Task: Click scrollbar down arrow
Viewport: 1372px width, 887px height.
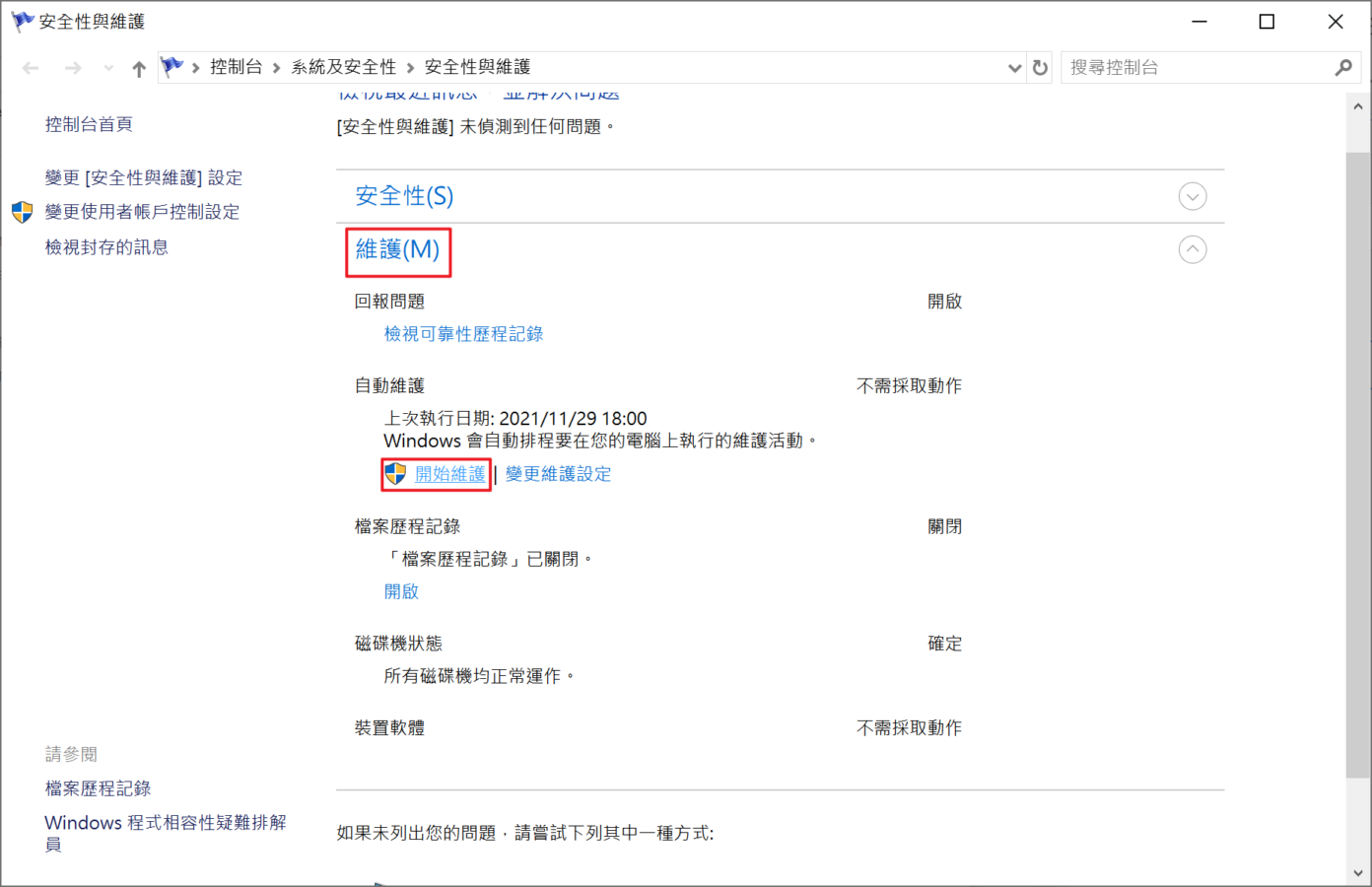Action: pos(1358,873)
